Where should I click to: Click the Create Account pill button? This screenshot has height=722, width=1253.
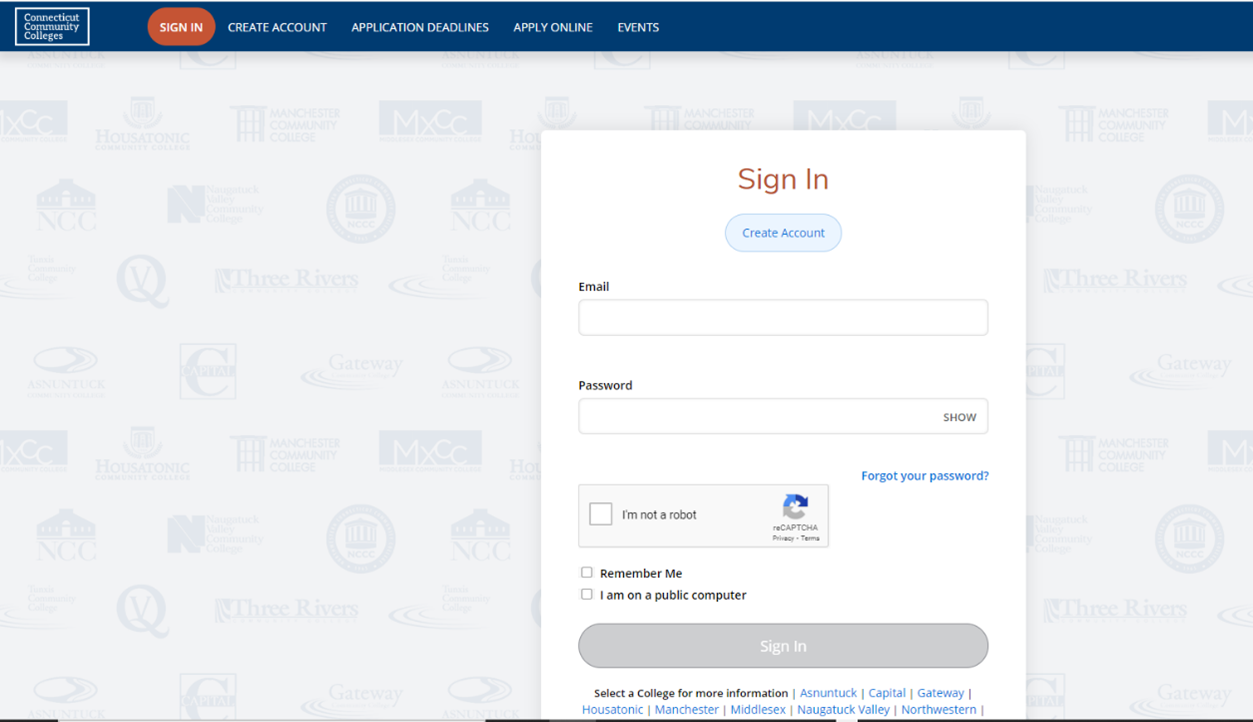[x=783, y=233]
